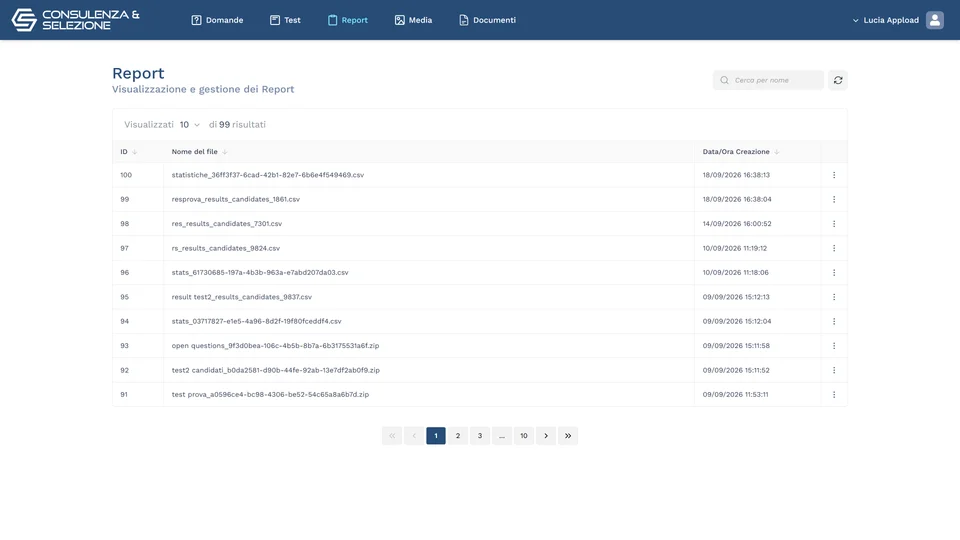The height and width of the screenshot is (540, 960).
Task: Jump to last page double-chevron button
Action: (568, 436)
